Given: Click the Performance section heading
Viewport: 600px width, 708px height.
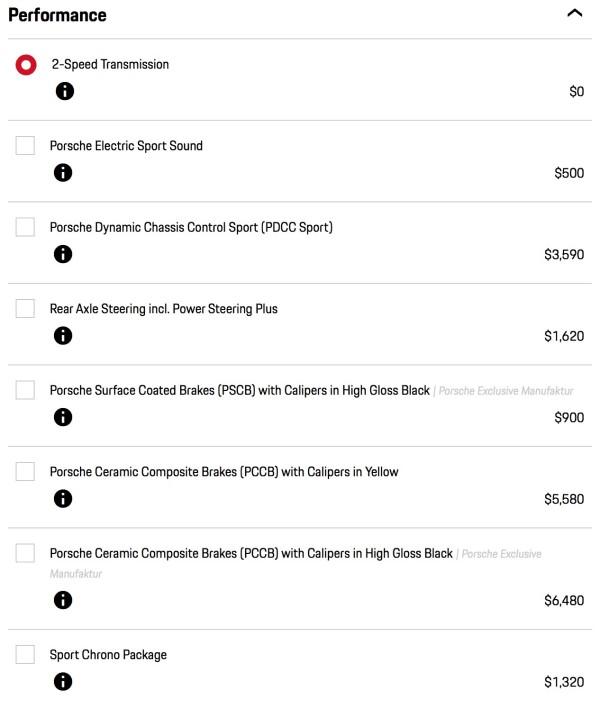Looking at the screenshot, I should [57, 15].
